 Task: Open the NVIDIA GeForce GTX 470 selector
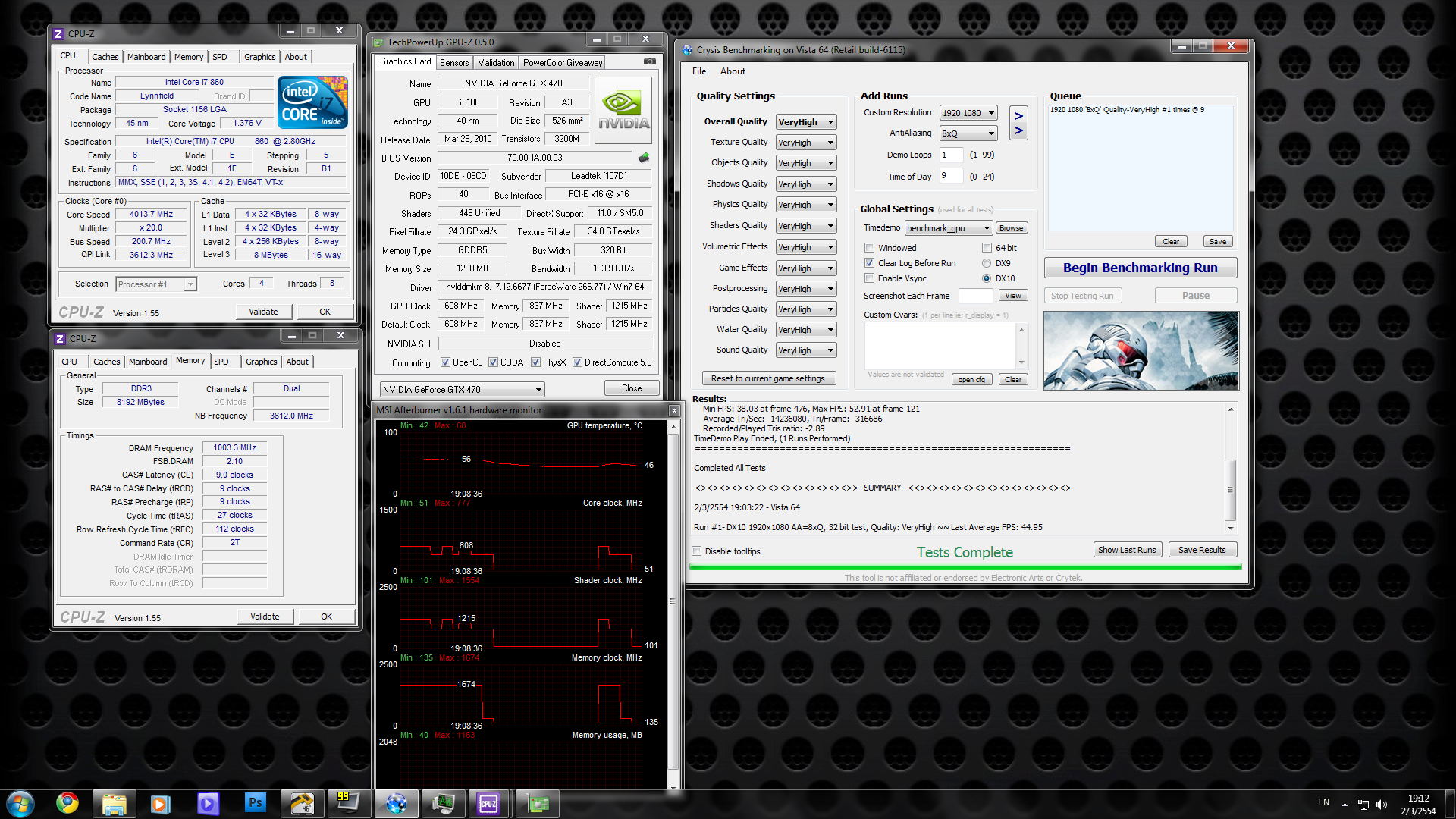[x=463, y=389]
